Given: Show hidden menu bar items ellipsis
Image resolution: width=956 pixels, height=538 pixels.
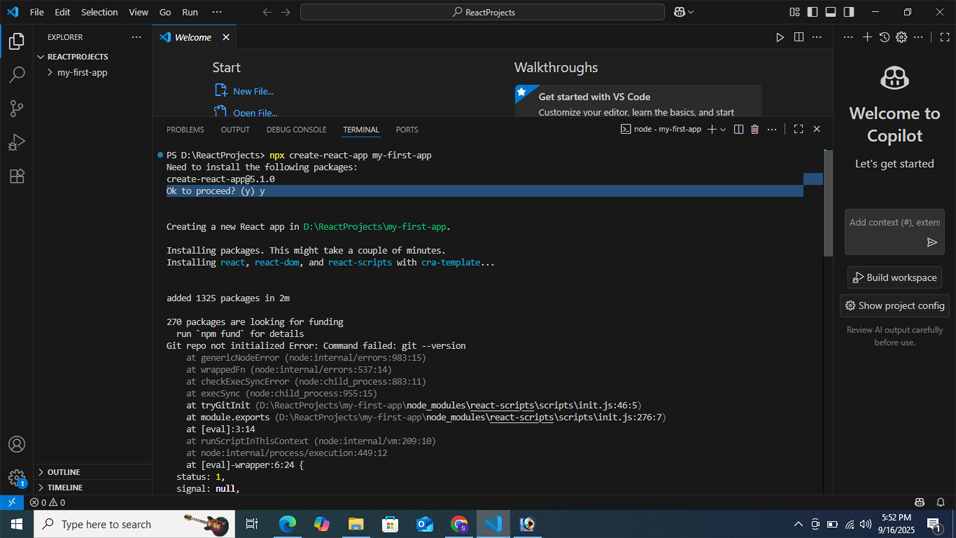Looking at the screenshot, I should coord(217,12).
